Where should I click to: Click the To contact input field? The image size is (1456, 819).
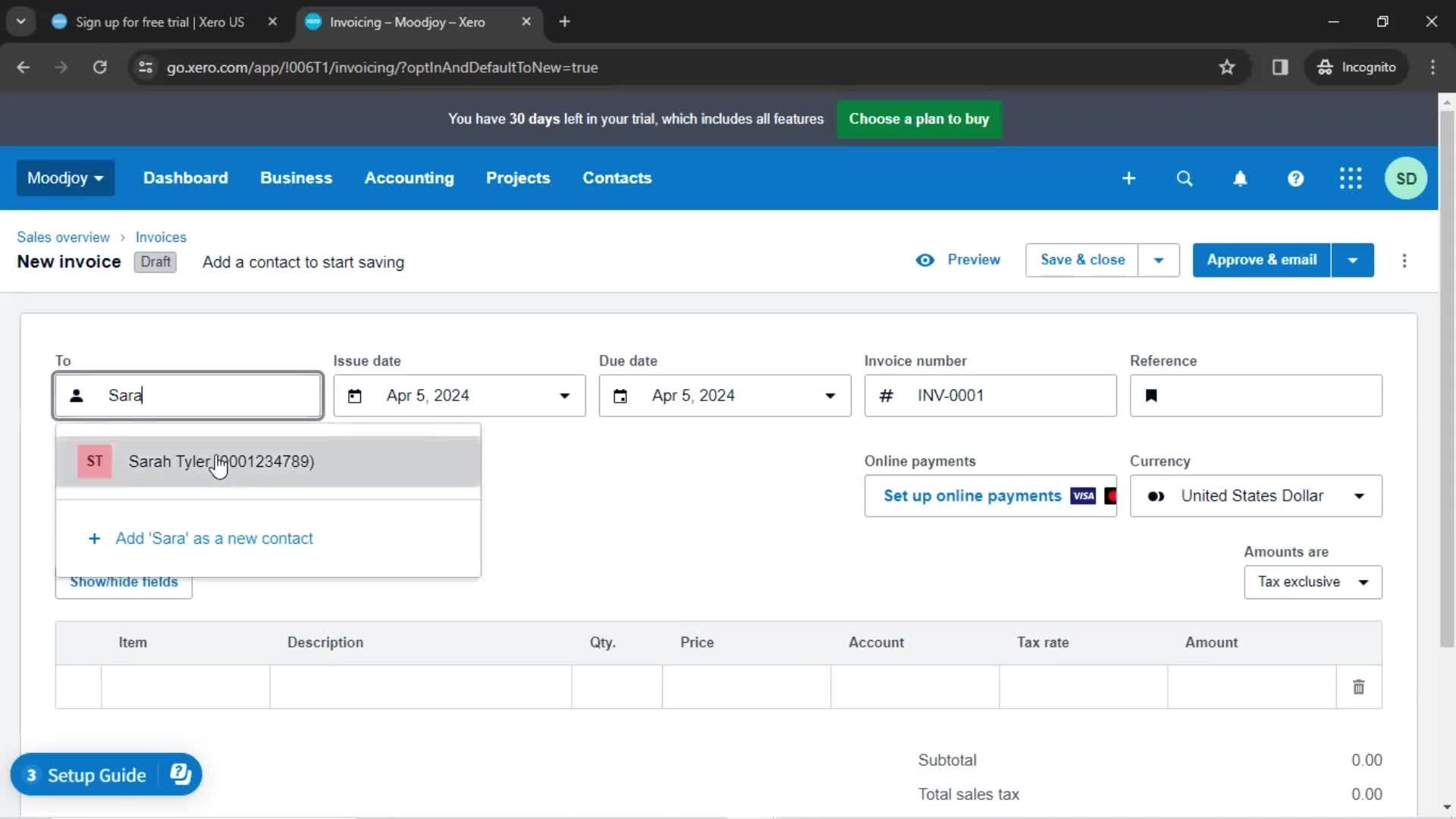pos(188,396)
